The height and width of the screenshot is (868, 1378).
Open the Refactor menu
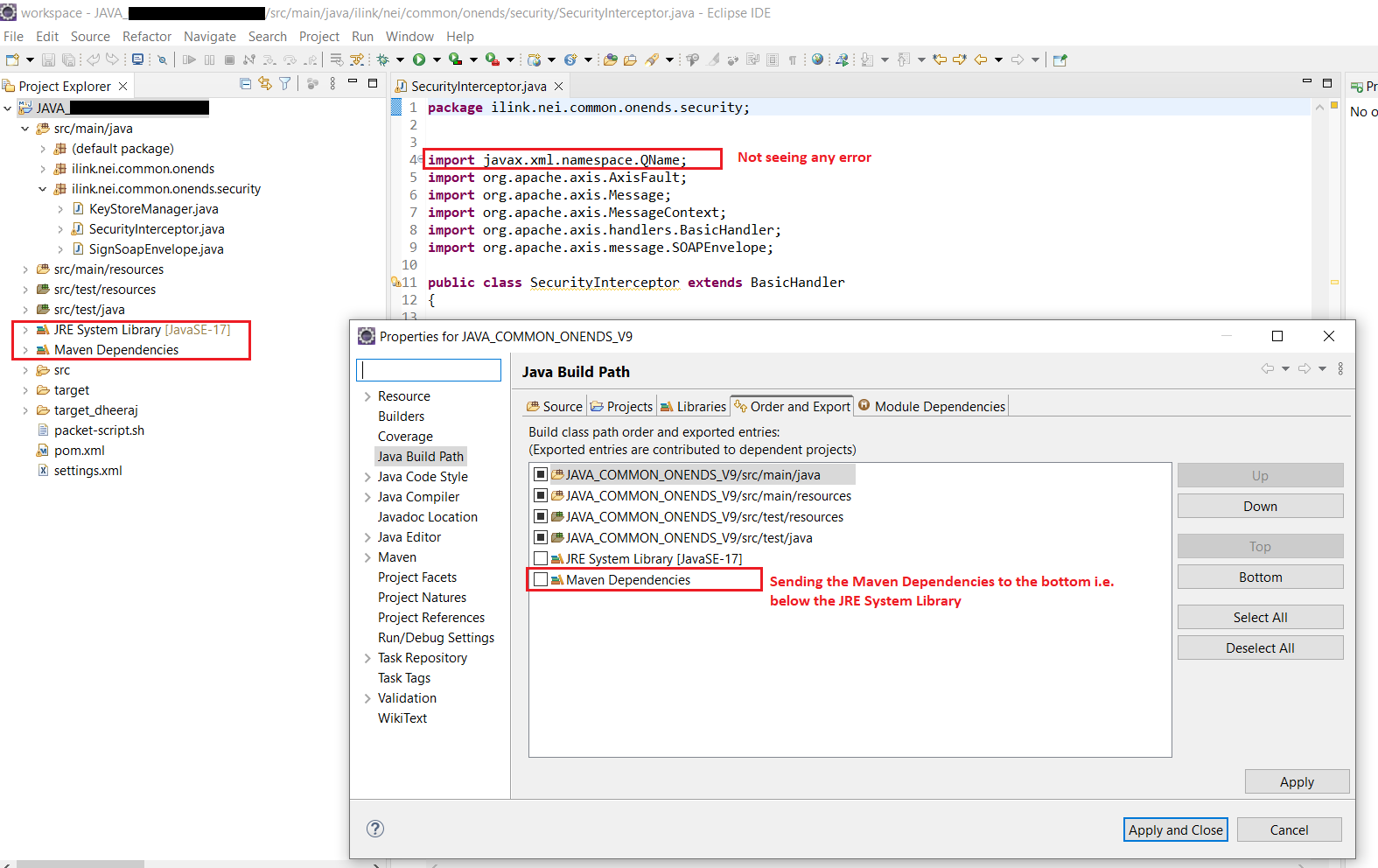pos(147,36)
